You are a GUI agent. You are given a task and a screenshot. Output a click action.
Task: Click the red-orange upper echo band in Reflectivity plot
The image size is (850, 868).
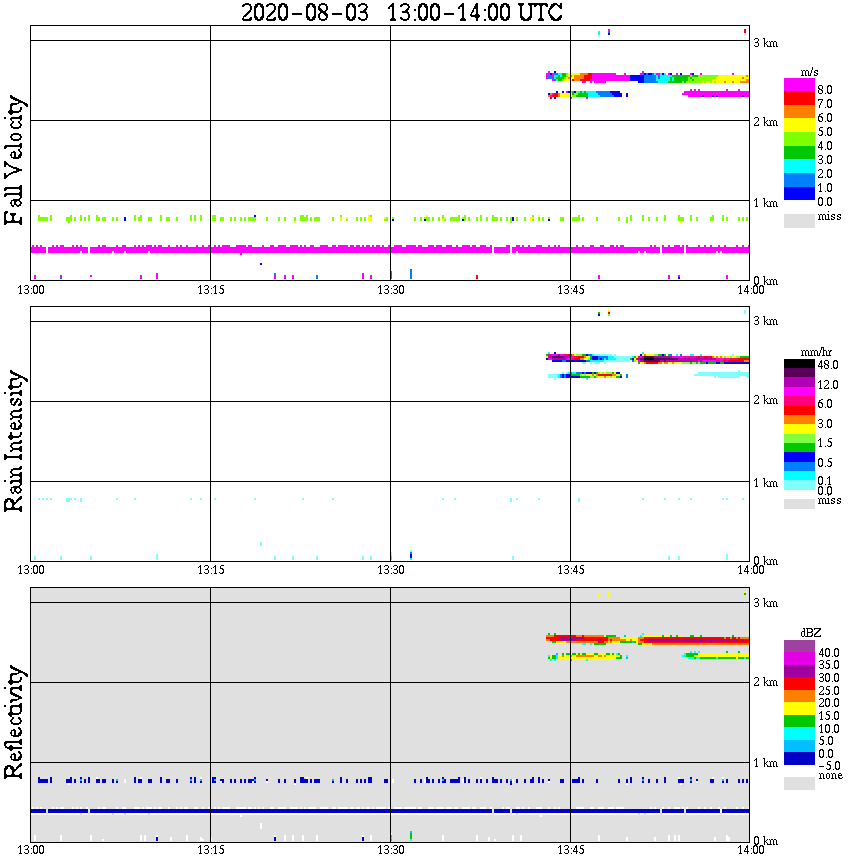click(647, 639)
